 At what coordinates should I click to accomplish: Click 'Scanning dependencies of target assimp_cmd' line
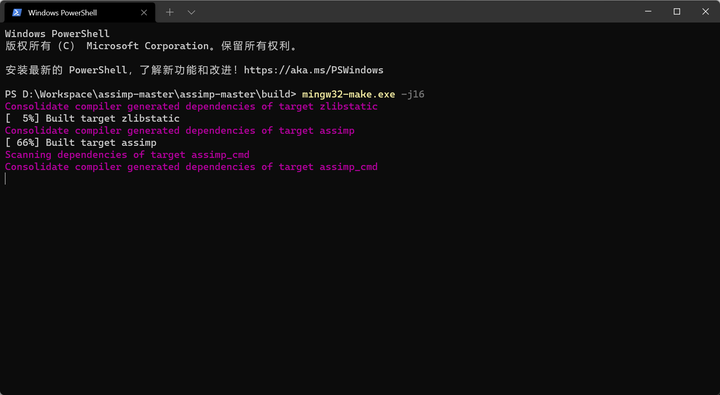(x=127, y=155)
